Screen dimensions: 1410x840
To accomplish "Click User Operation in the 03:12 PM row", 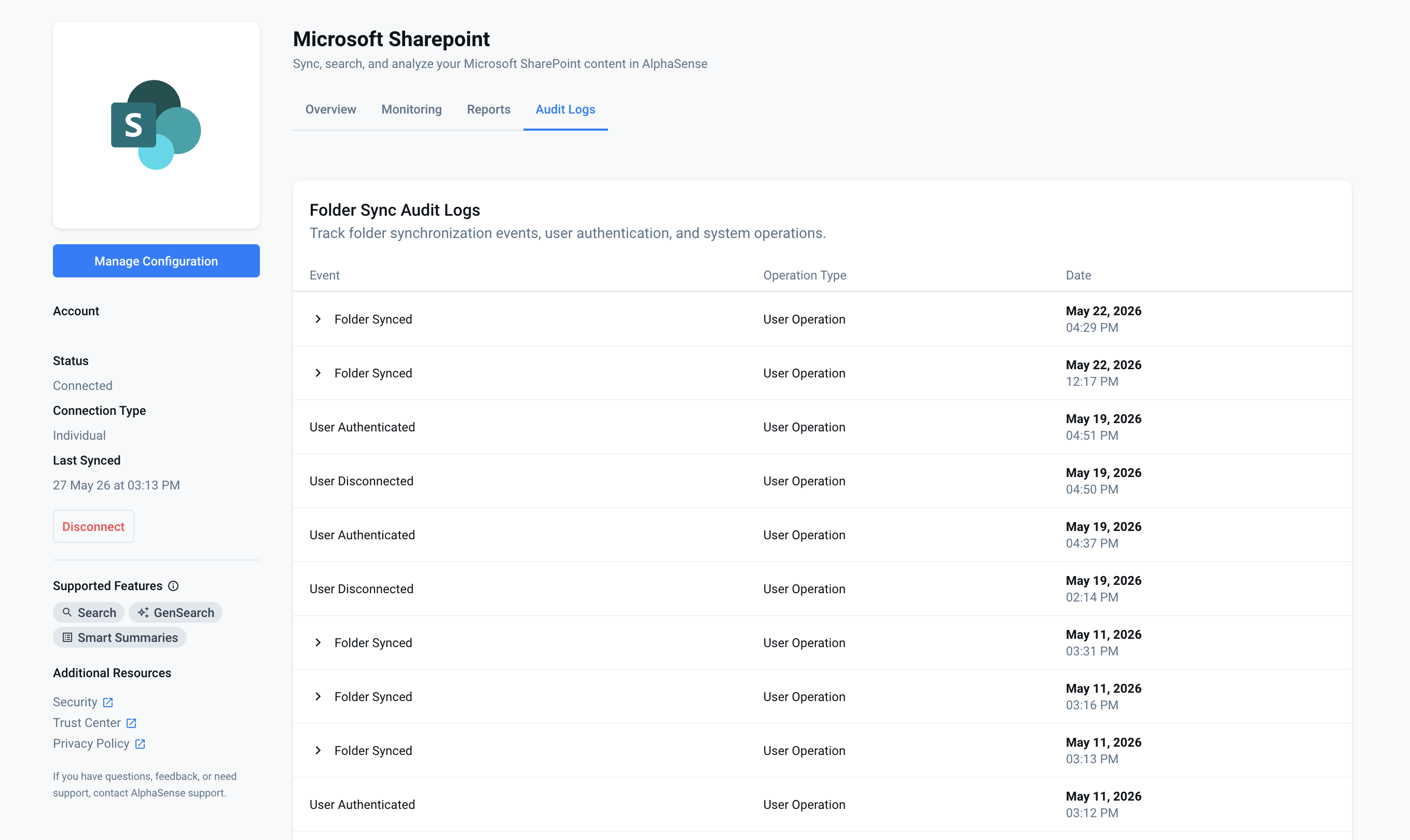I will tap(804, 804).
